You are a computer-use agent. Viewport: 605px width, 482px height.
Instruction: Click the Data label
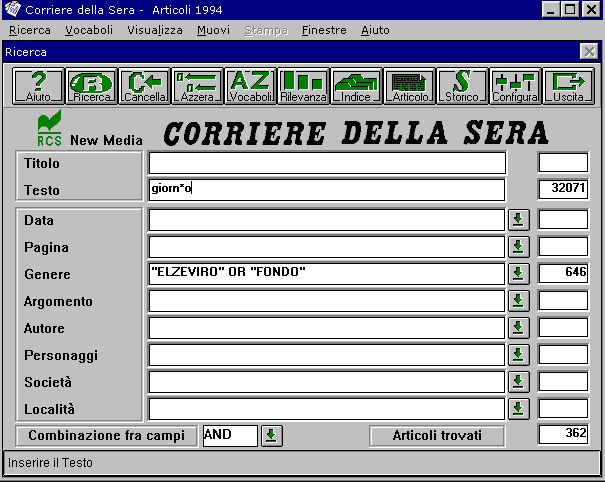point(39,220)
